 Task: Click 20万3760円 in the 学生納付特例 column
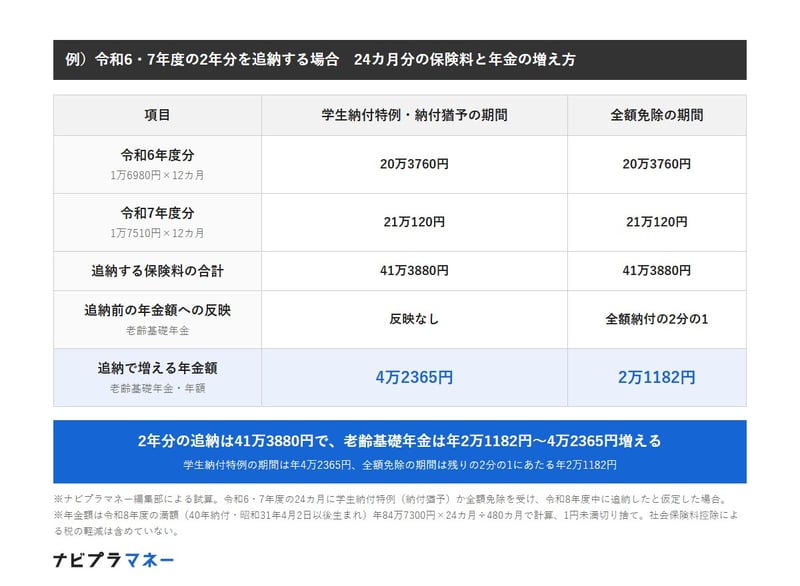click(414, 164)
